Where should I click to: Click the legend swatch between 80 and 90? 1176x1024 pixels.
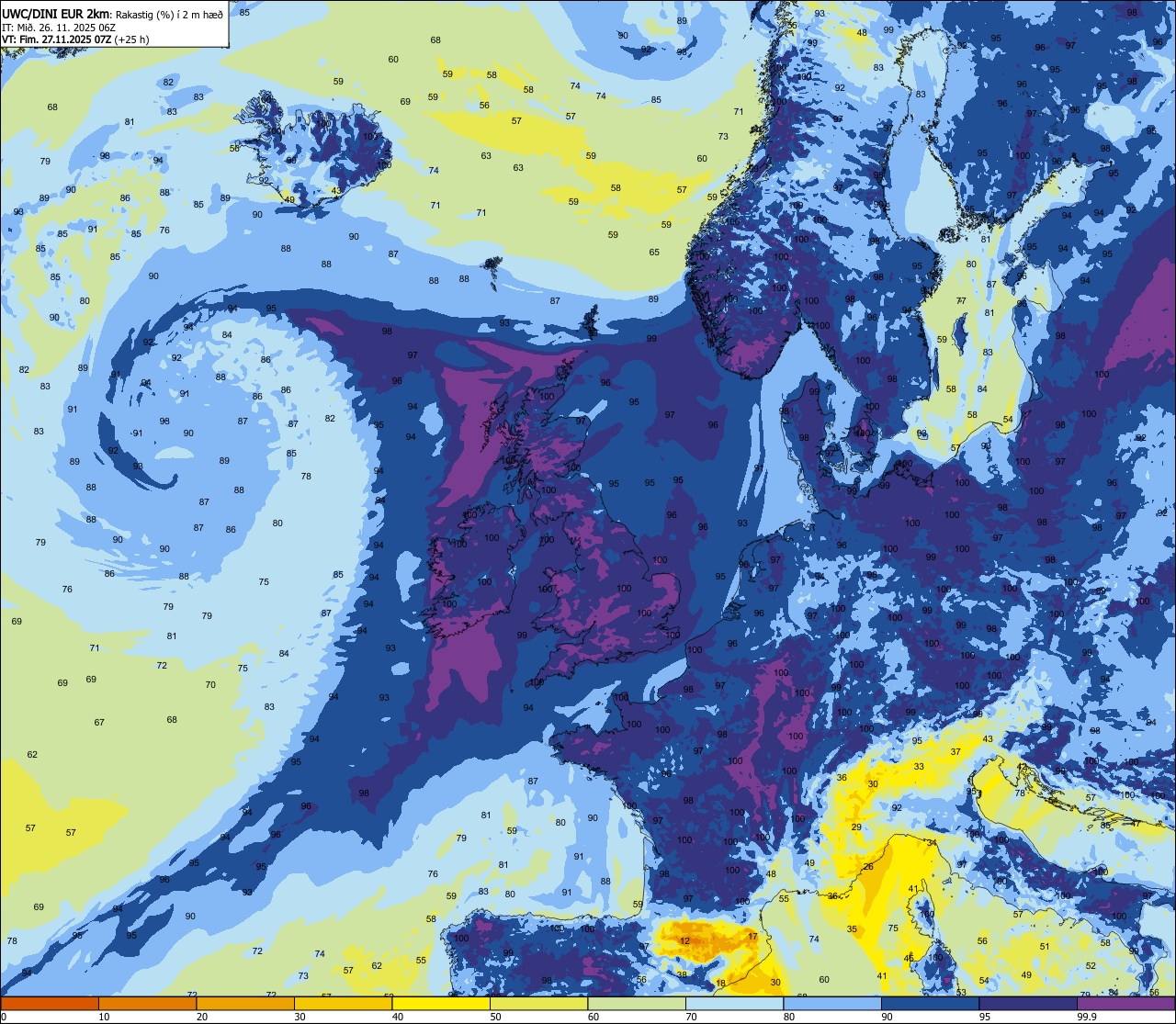832,1003
